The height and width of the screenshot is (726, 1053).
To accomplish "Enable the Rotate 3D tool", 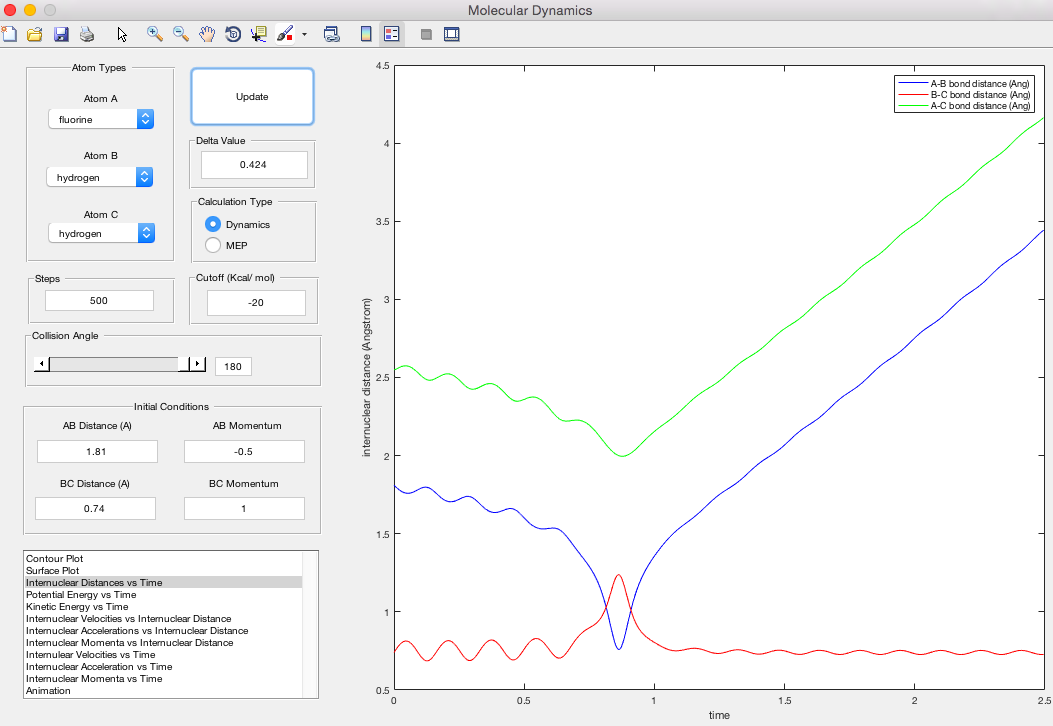I will [x=233, y=34].
